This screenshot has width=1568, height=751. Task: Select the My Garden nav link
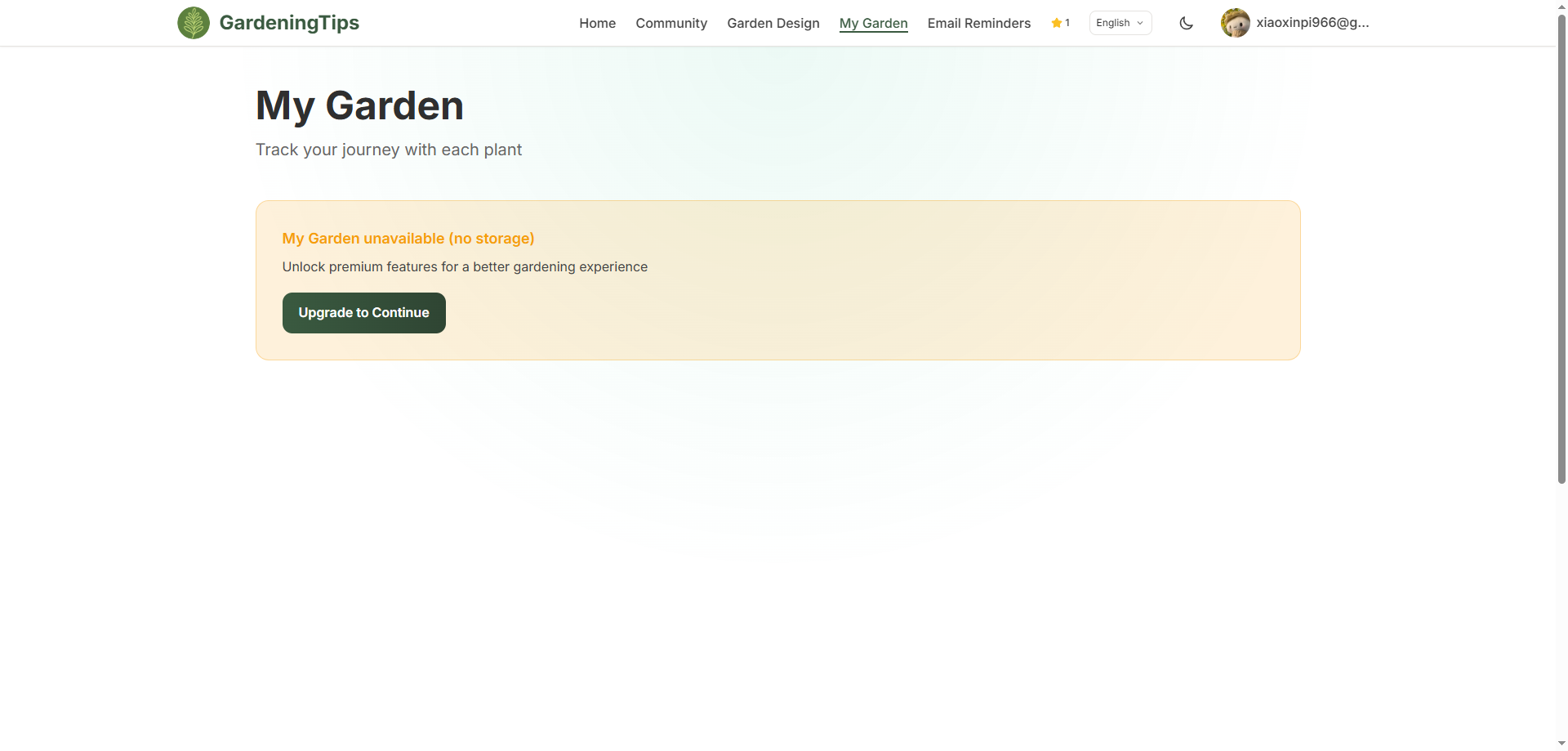(x=873, y=23)
